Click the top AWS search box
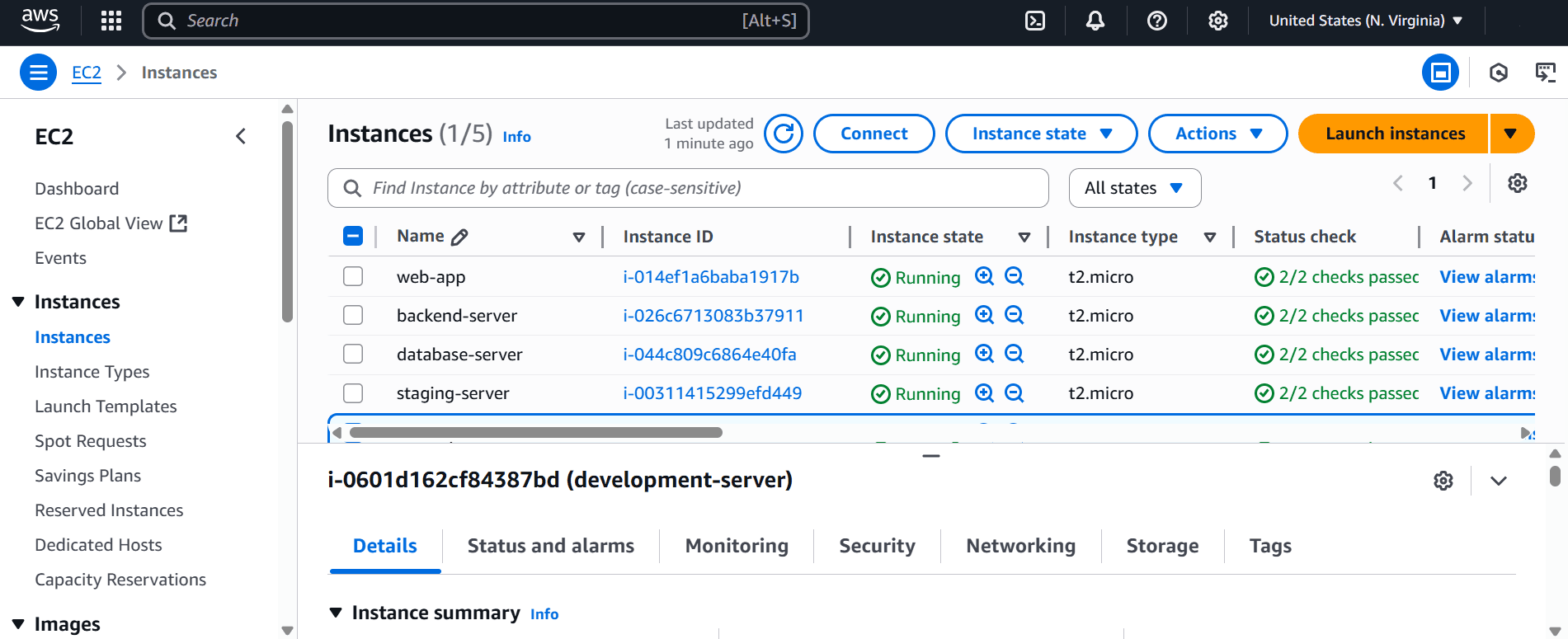This screenshot has width=1568, height=639. tap(476, 21)
